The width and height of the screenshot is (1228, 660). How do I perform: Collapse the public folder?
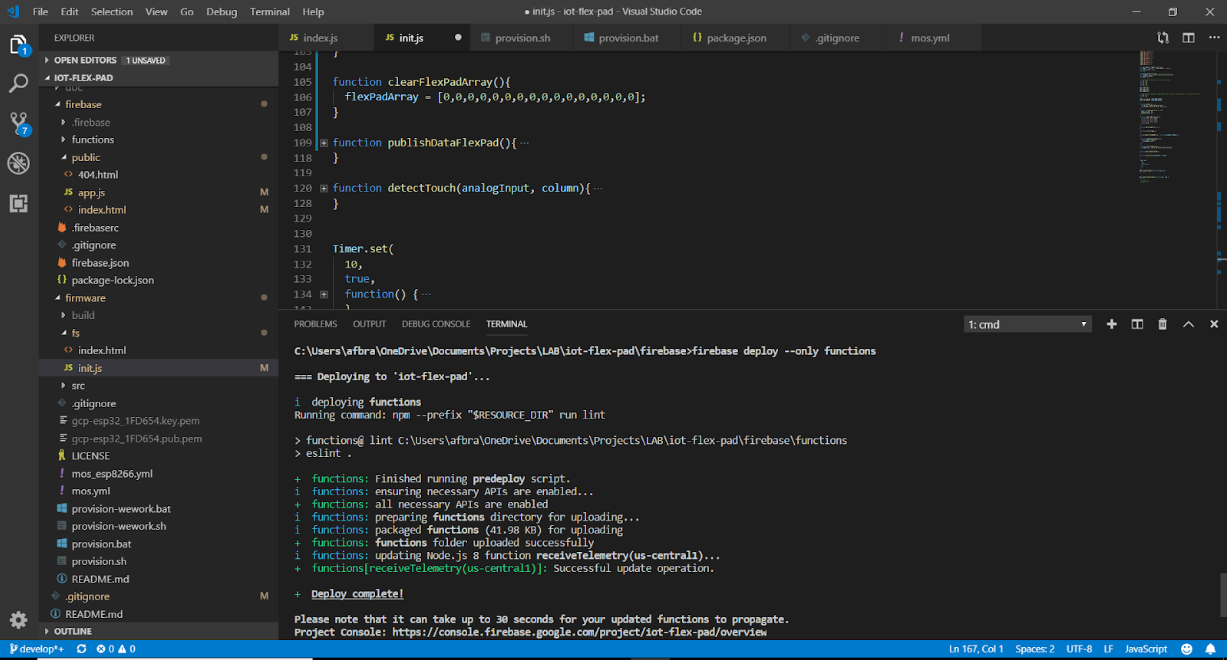(86, 157)
